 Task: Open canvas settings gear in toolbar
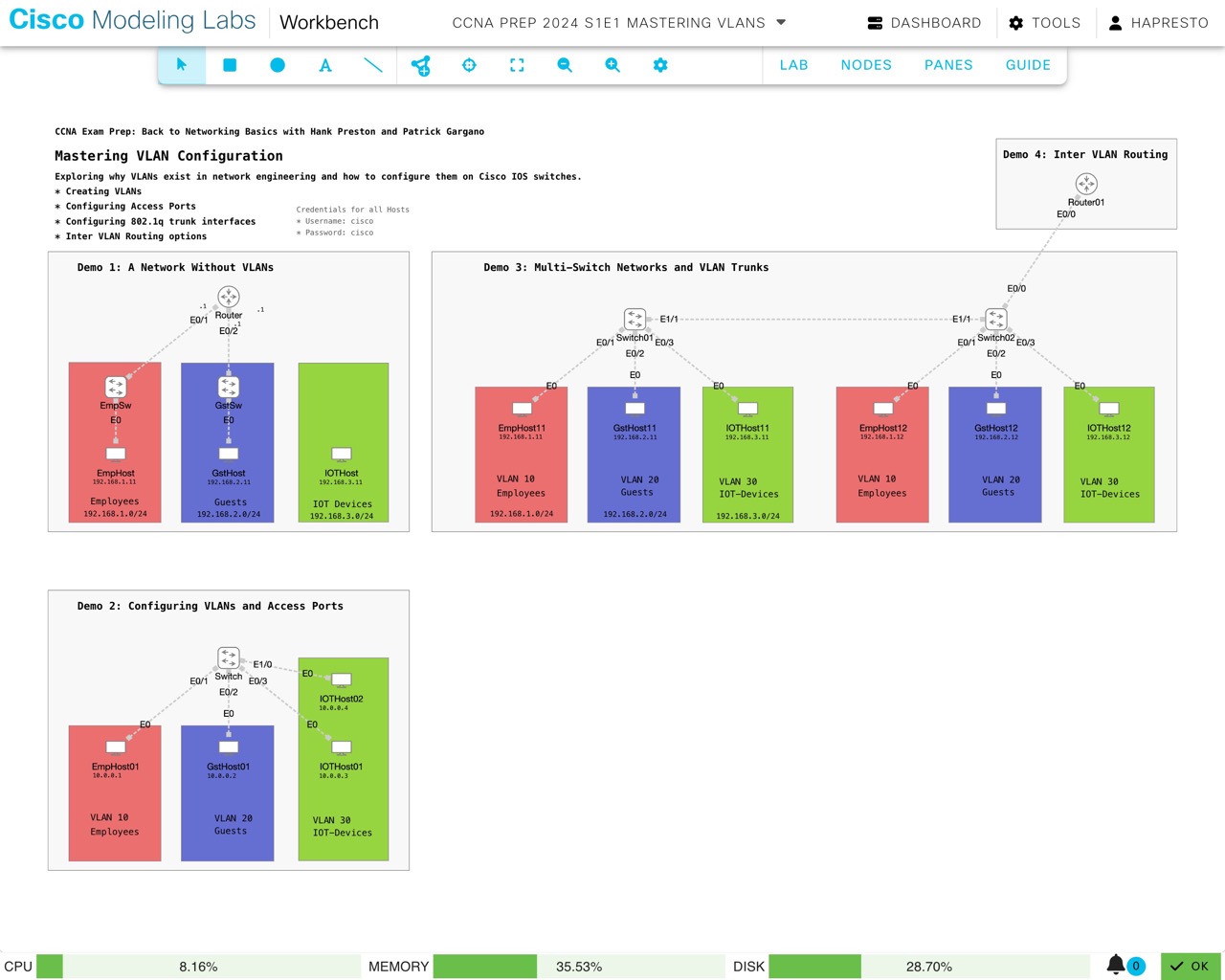pyautogui.click(x=660, y=65)
